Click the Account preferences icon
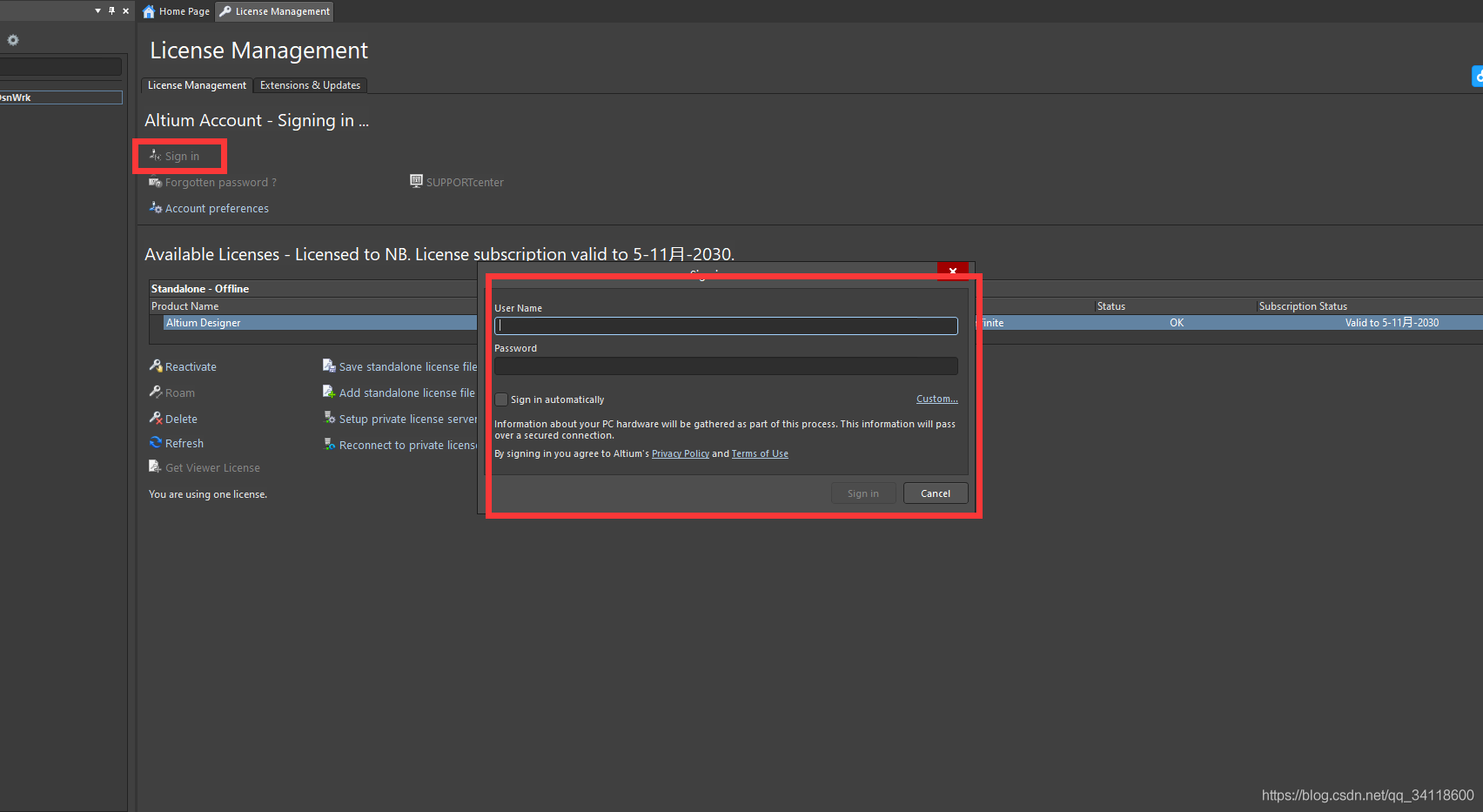This screenshot has height=812, width=1483. click(155, 208)
